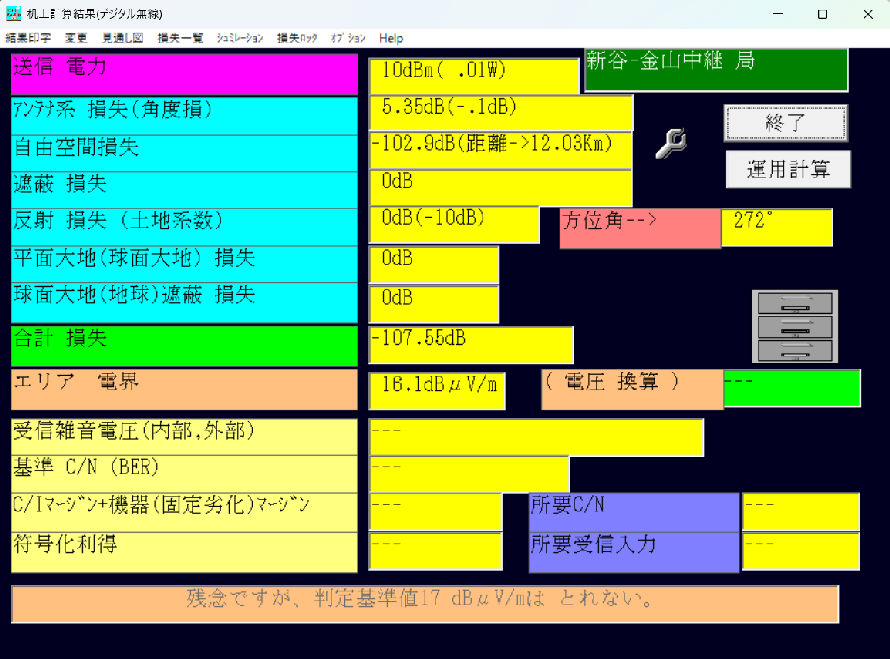
Task: Open the シュミレーション menu
Action: coord(240,38)
